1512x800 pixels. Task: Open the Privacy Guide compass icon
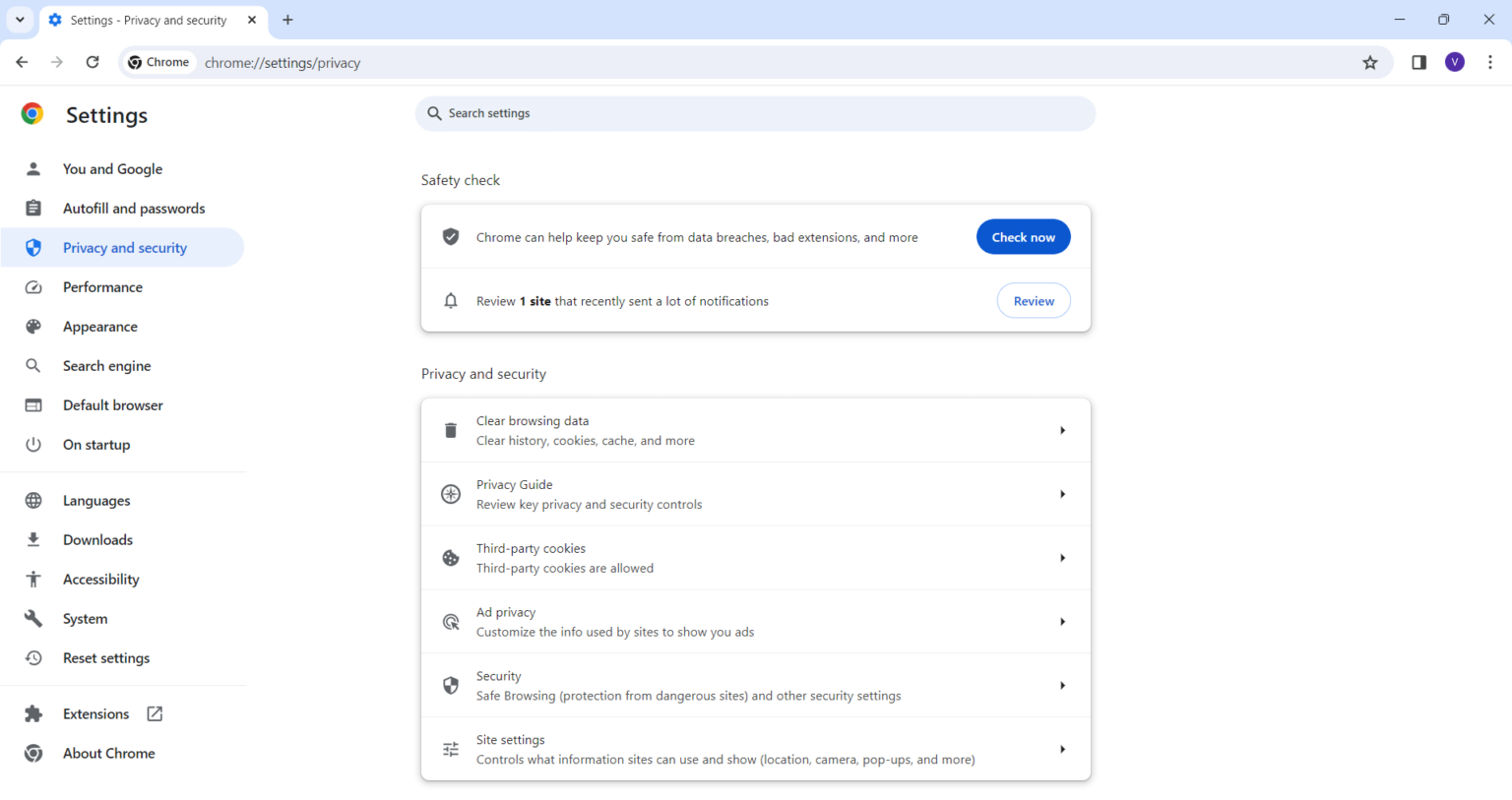click(451, 493)
